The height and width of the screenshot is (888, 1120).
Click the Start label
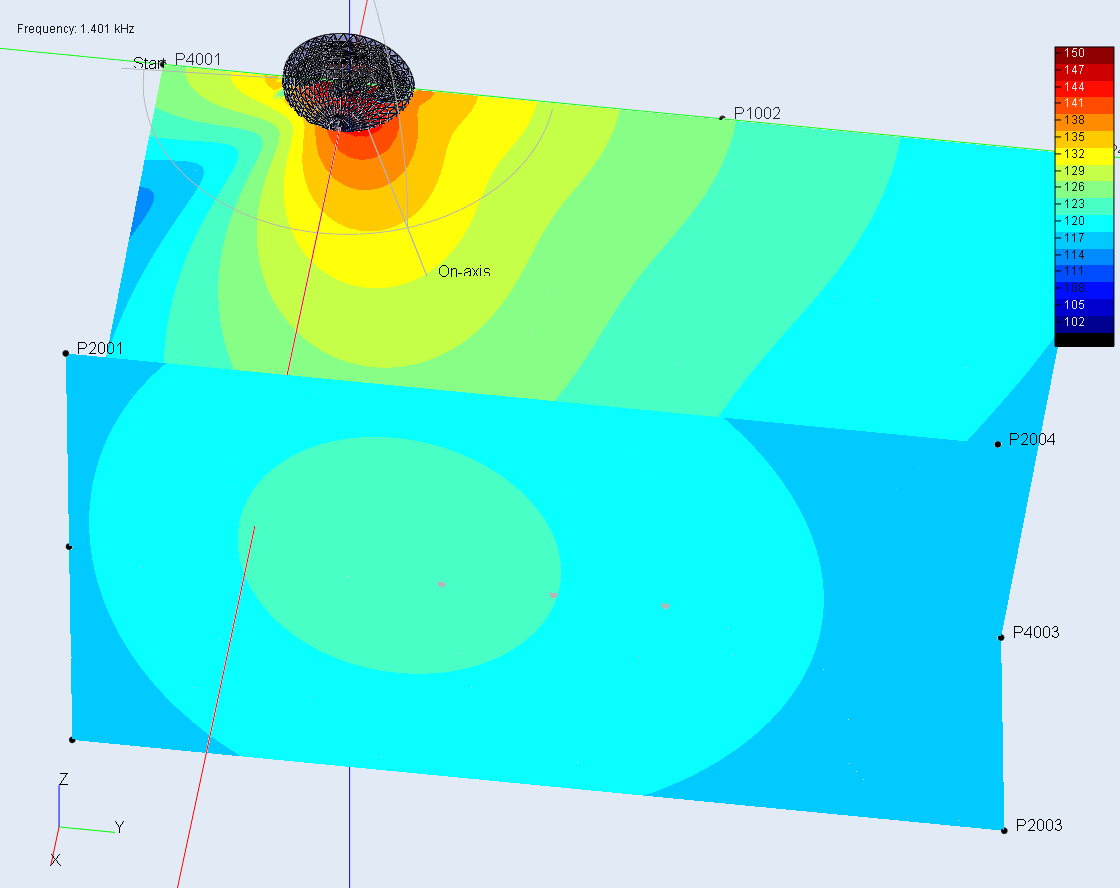[x=147, y=63]
